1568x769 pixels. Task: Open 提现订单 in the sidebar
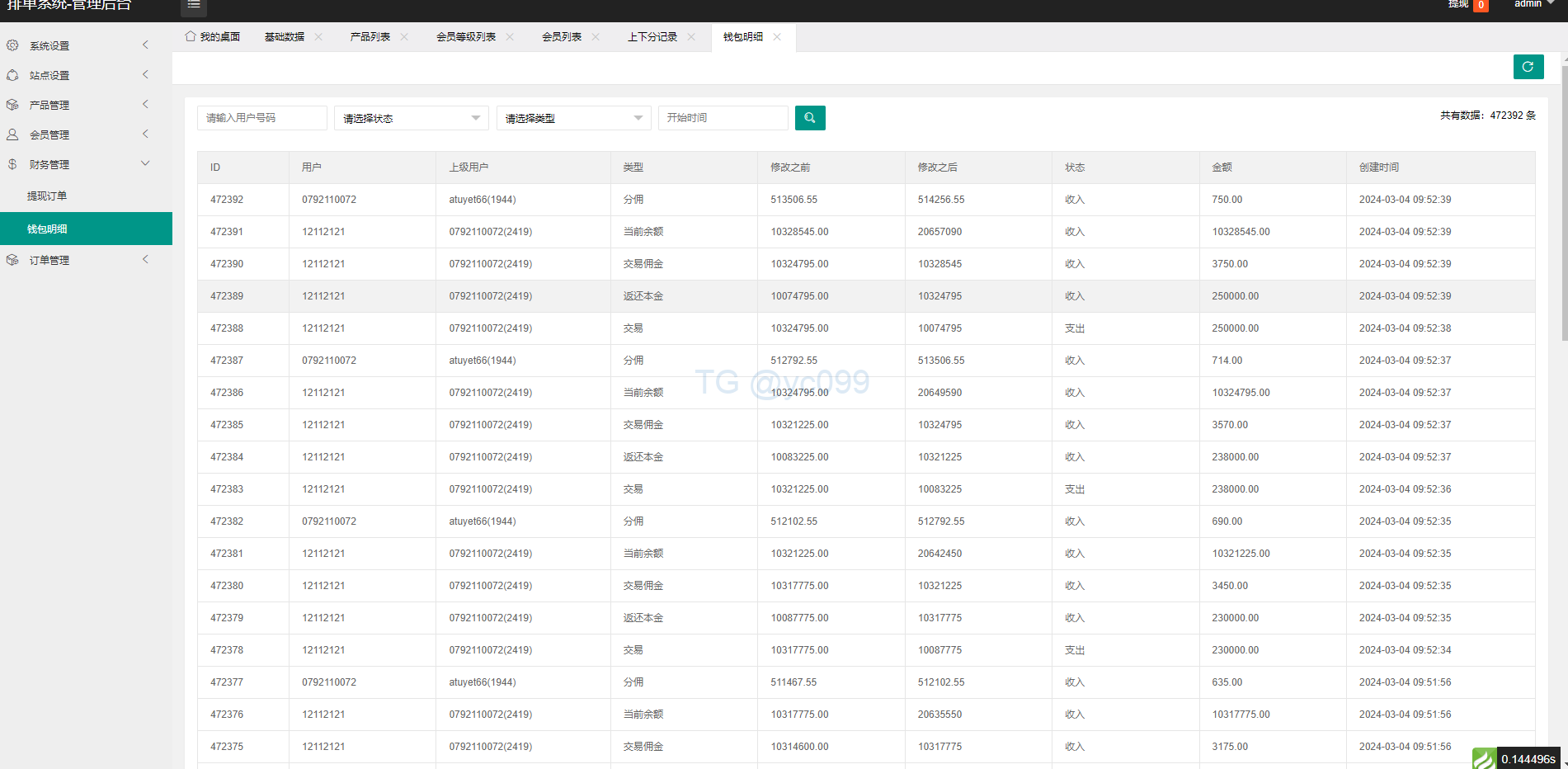(x=47, y=196)
